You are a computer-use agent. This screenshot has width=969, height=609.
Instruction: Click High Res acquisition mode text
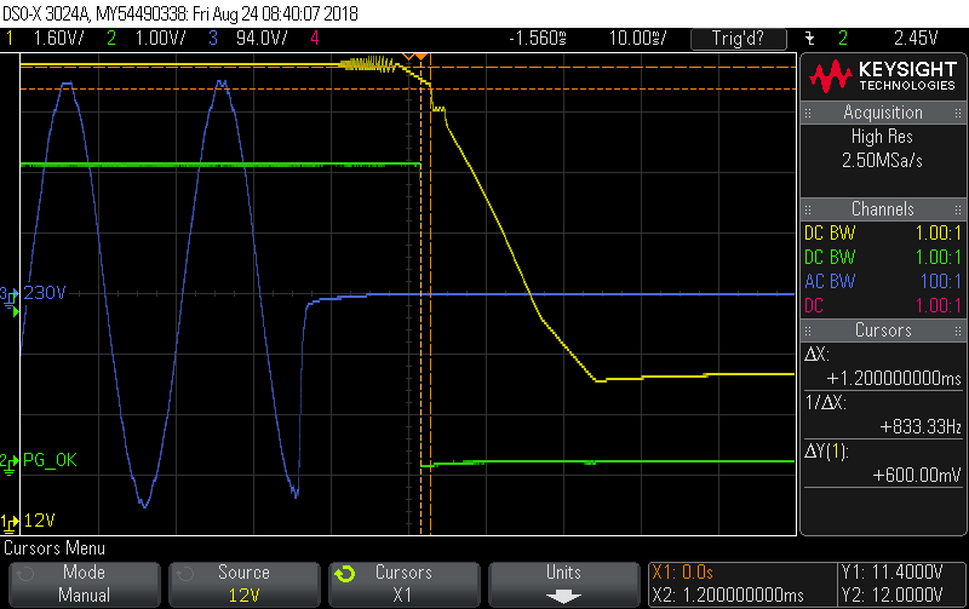pos(882,137)
